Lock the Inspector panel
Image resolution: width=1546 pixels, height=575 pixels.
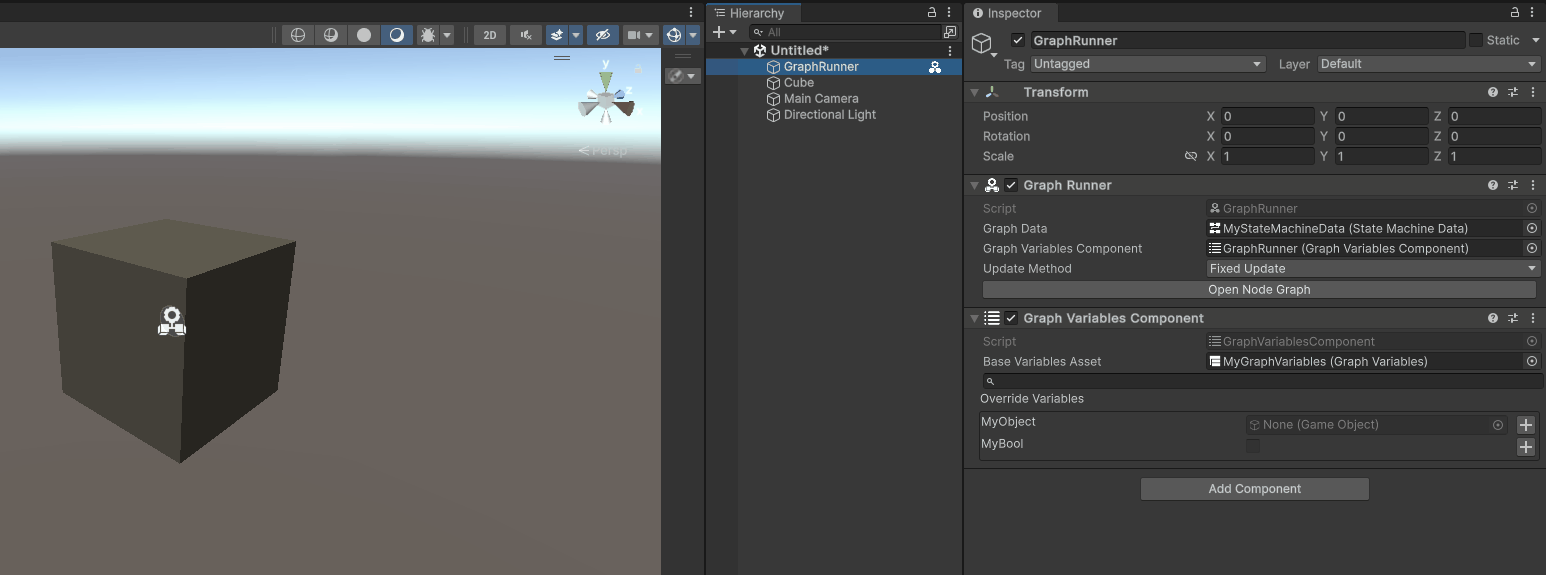[1514, 13]
